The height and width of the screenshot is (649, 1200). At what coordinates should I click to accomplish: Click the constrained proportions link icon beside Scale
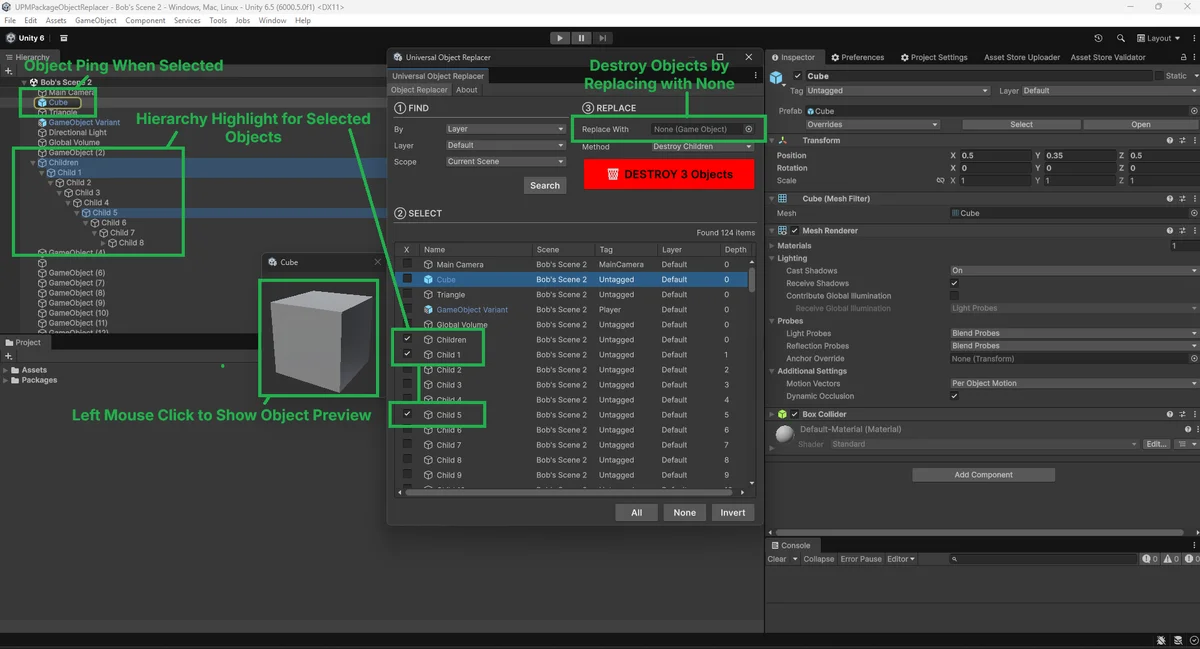pos(939,181)
